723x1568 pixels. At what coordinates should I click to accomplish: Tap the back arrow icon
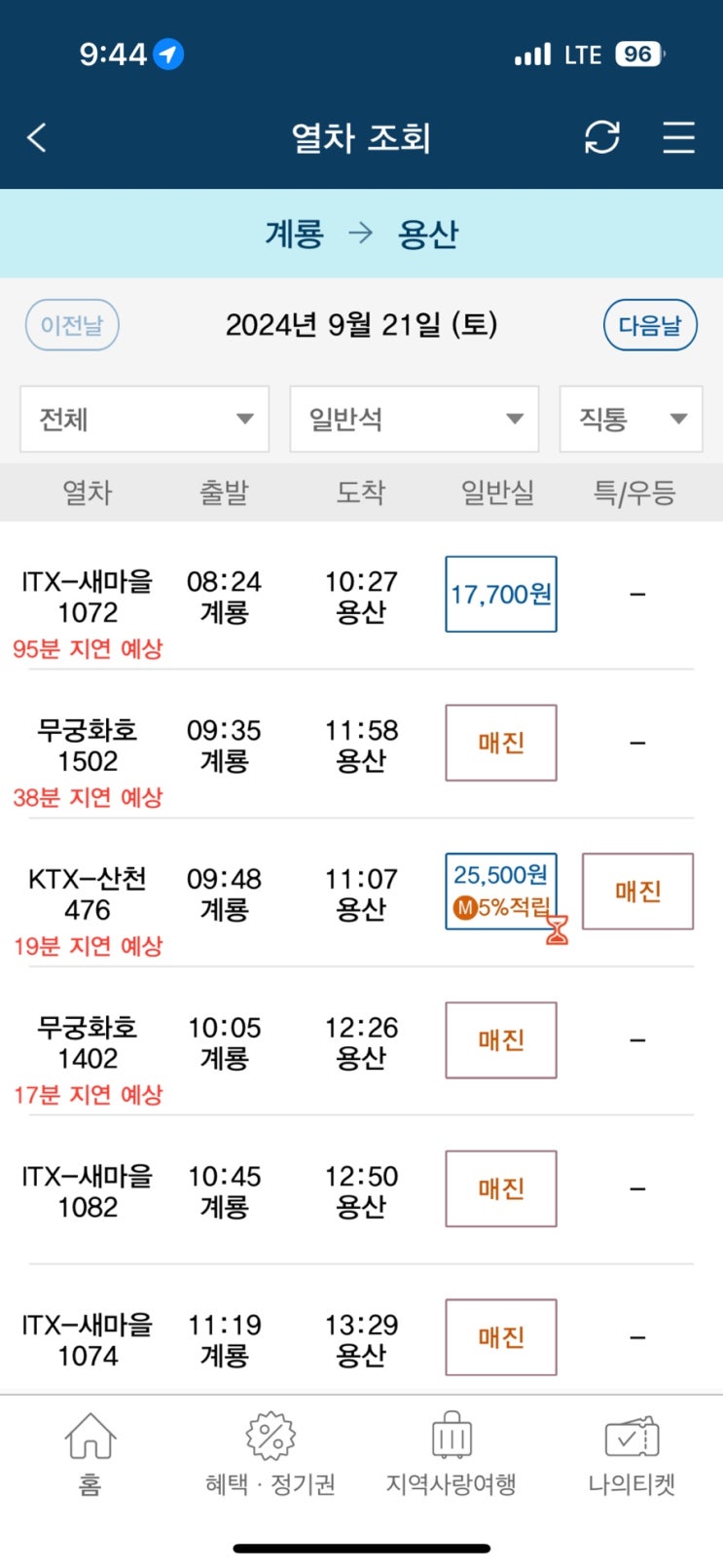pos(37,137)
